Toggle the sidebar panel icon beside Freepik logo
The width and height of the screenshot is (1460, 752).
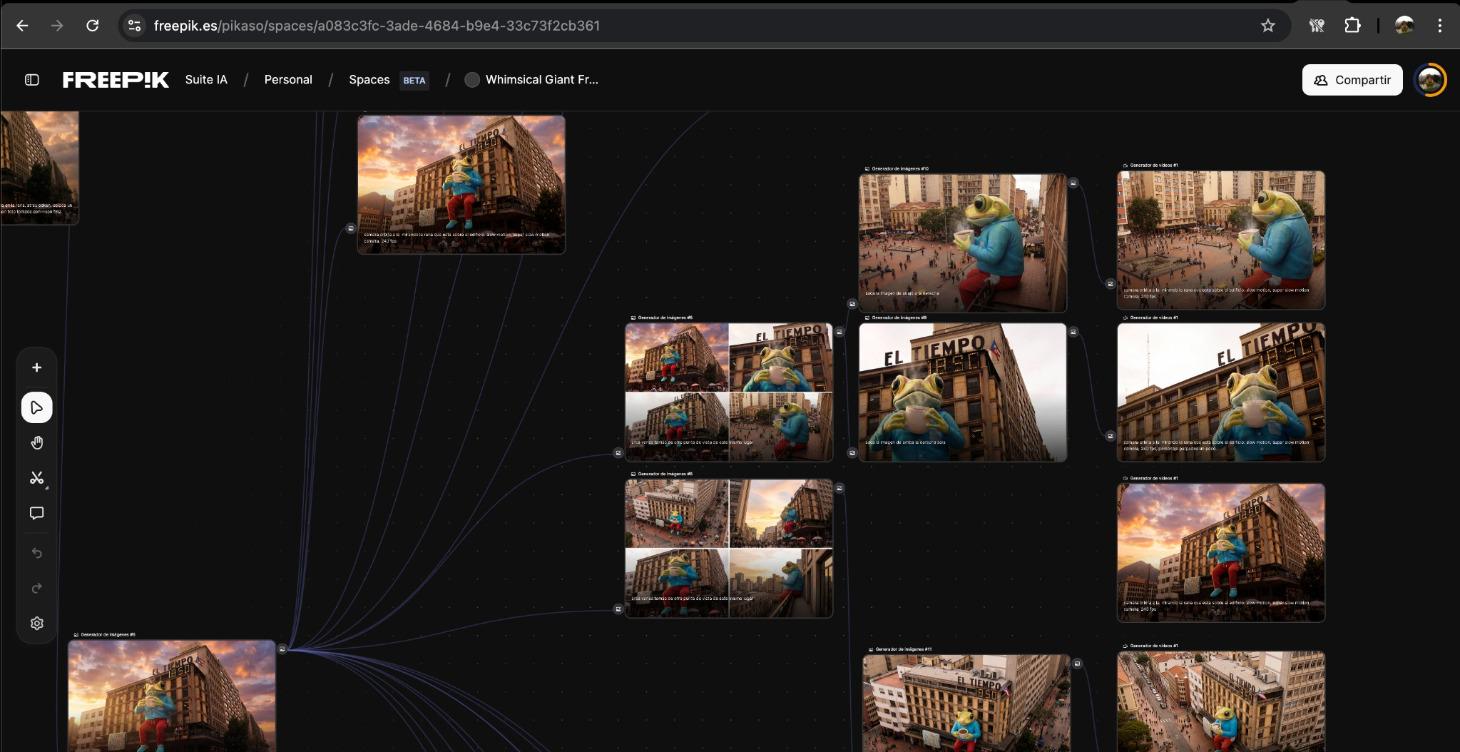[x=32, y=80]
